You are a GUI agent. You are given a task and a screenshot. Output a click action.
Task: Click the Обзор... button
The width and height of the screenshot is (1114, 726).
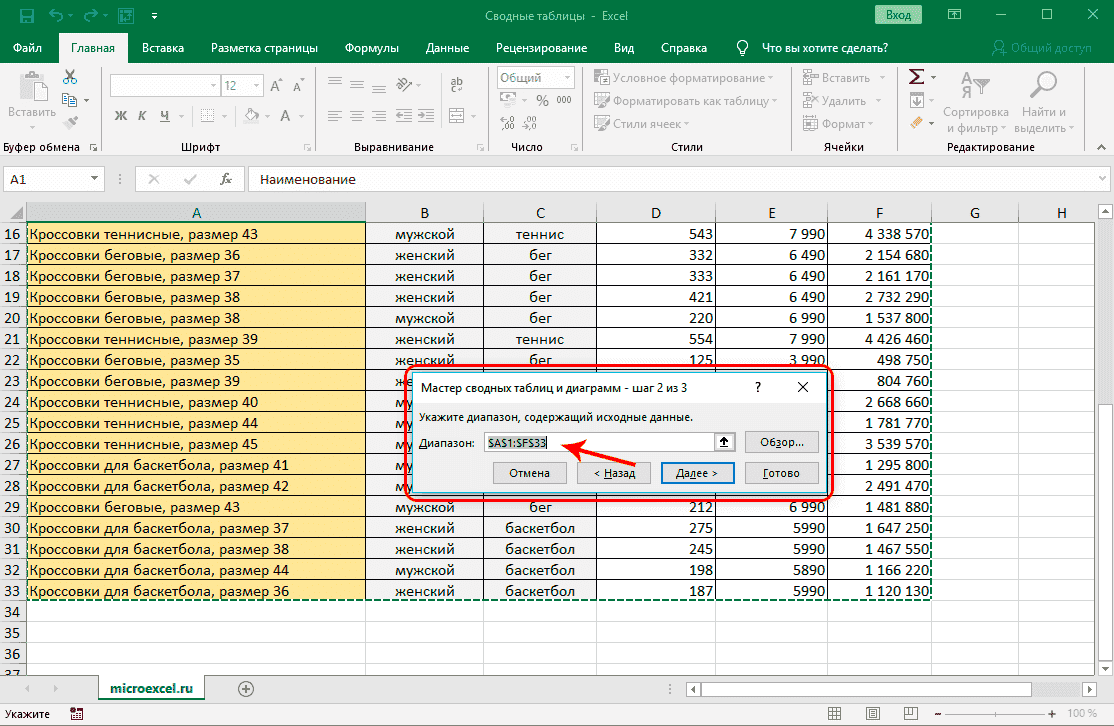(781, 442)
